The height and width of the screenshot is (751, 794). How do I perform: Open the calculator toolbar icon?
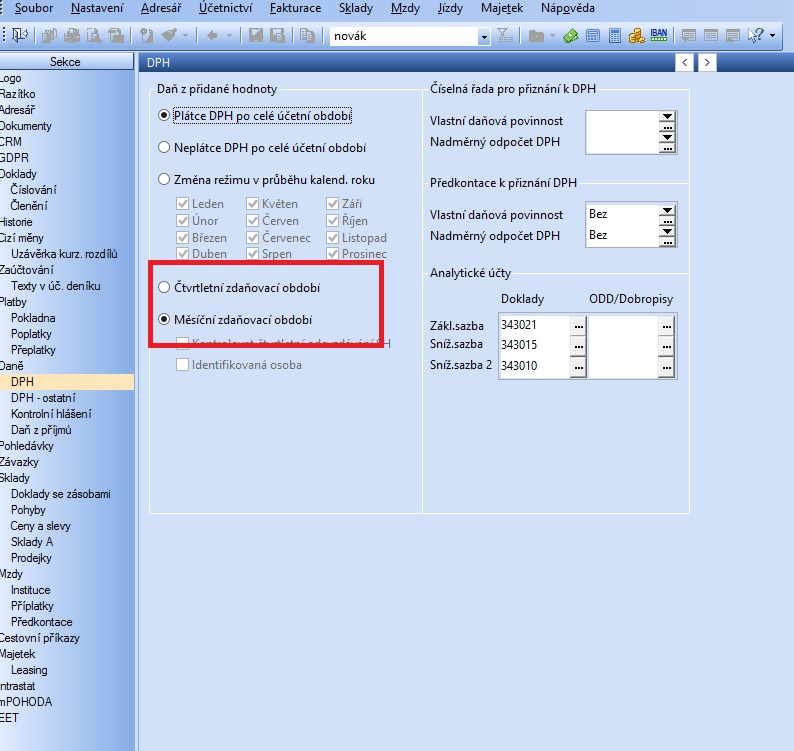(x=615, y=36)
